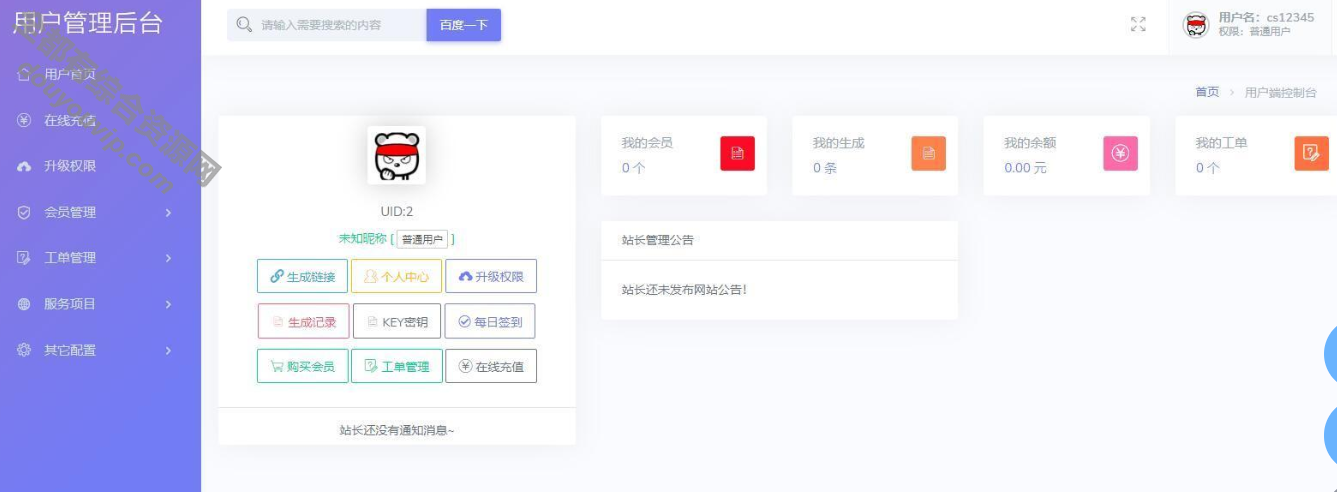The height and width of the screenshot is (492, 1337).
Task: Click the cloud icon beside sidebar 升级权限
Action: (x=24, y=167)
